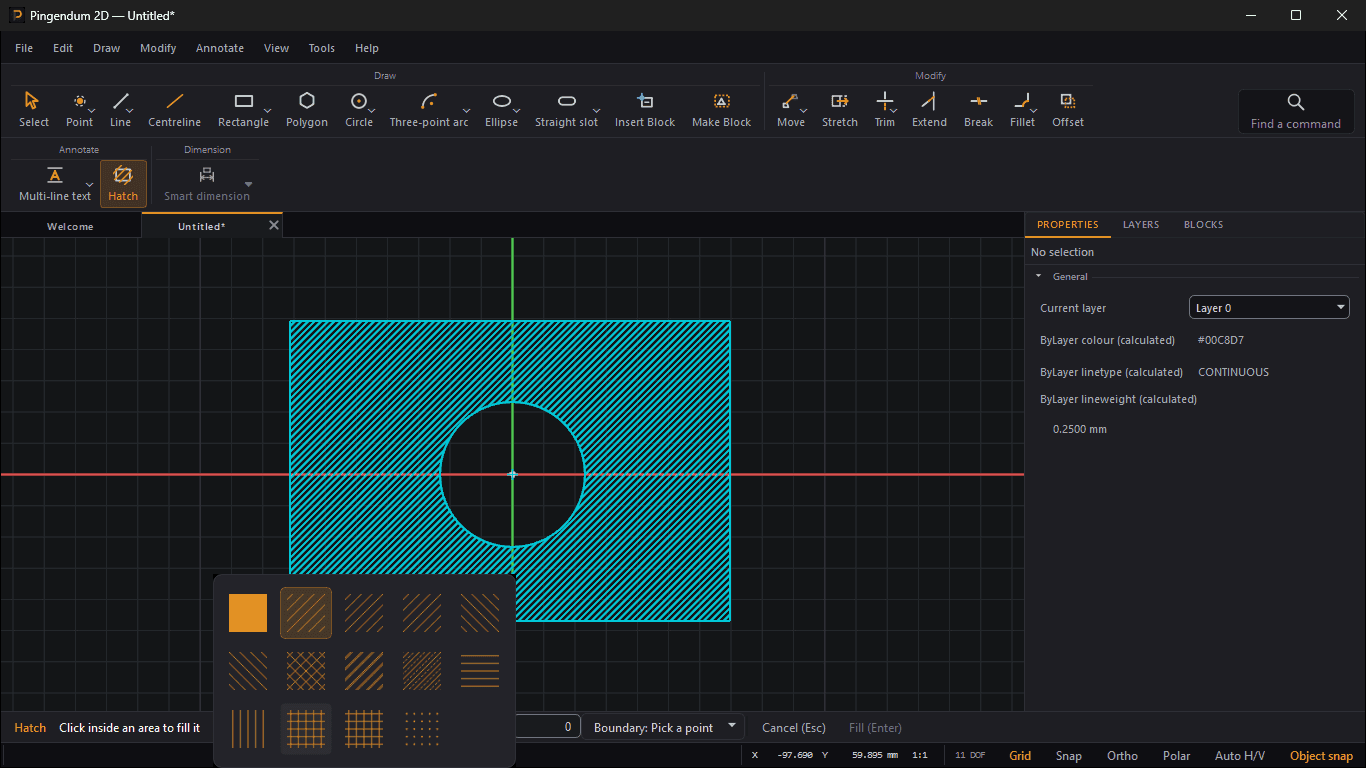Pick the Line tool
Image resolution: width=1366 pixels, height=768 pixels.
[120, 109]
